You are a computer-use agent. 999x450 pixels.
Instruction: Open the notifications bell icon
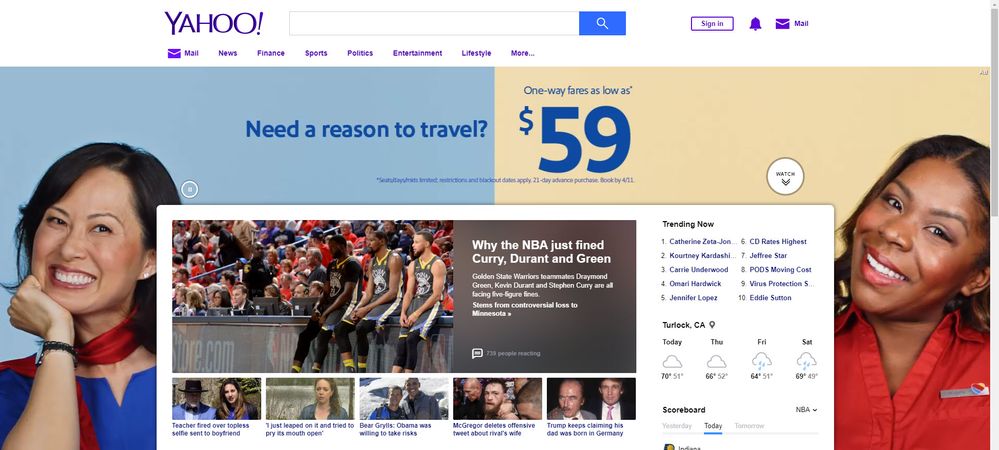click(x=755, y=24)
